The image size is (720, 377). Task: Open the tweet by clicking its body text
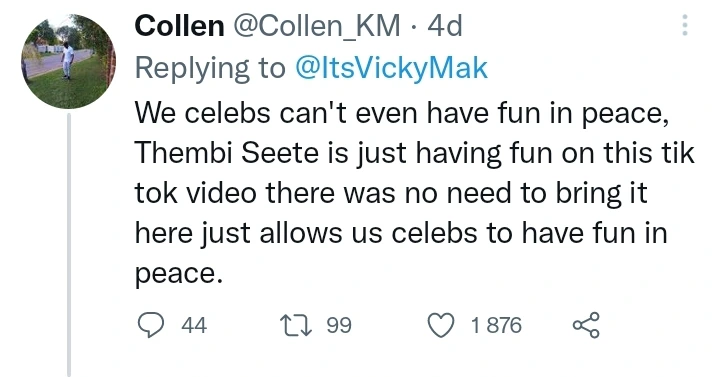tap(413, 193)
